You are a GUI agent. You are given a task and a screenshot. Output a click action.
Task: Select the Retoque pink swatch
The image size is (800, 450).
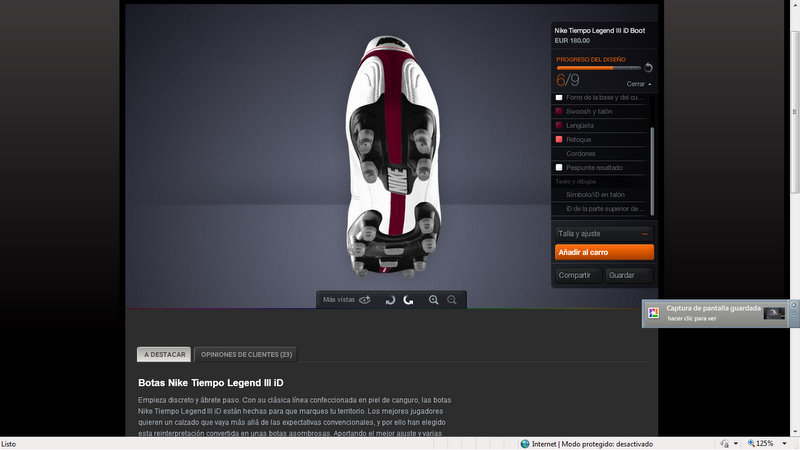coord(559,139)
